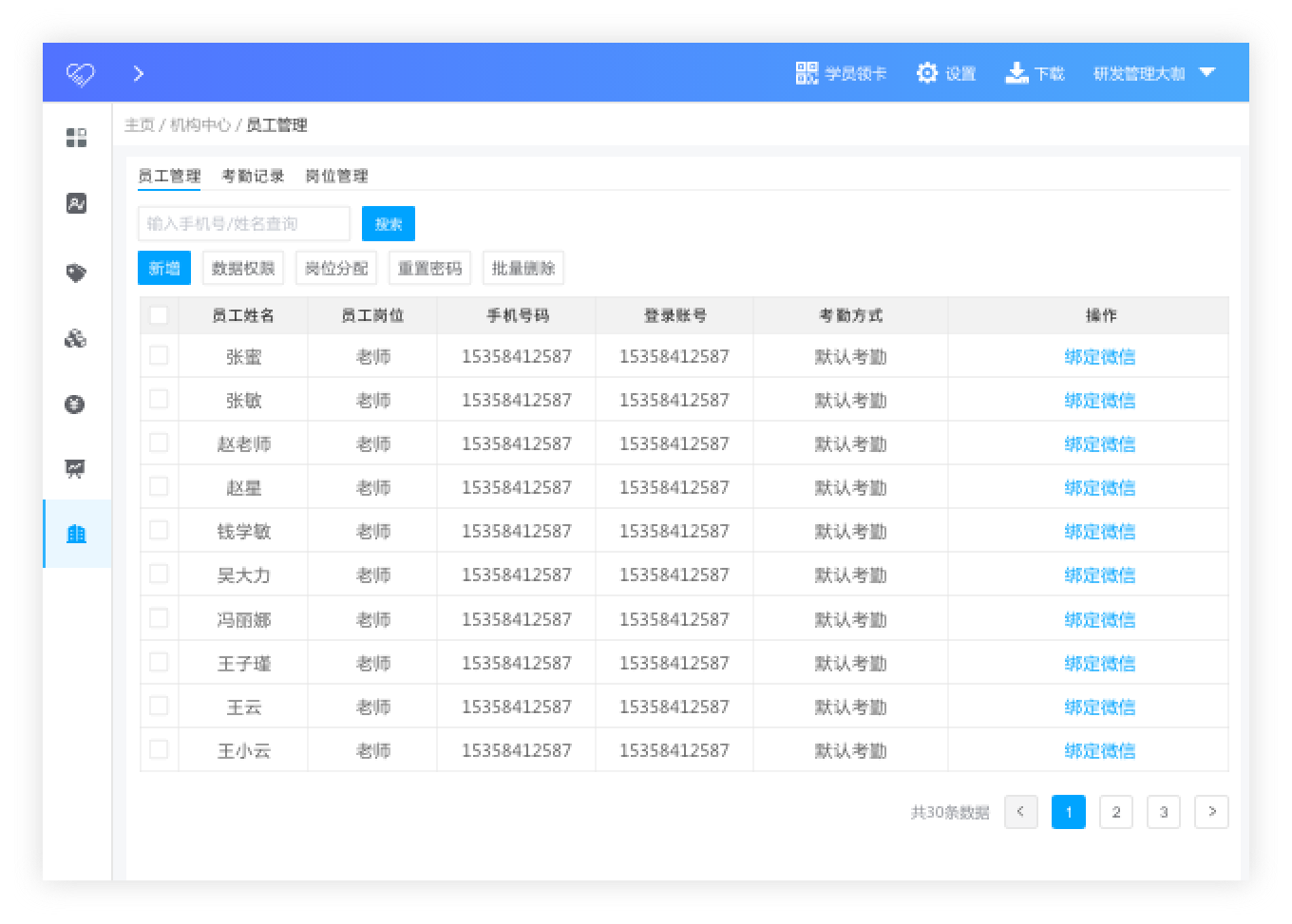Viewport: 1292px width, 924px height.
Task: Click the 批量删除 button
Action: point(523,269)
